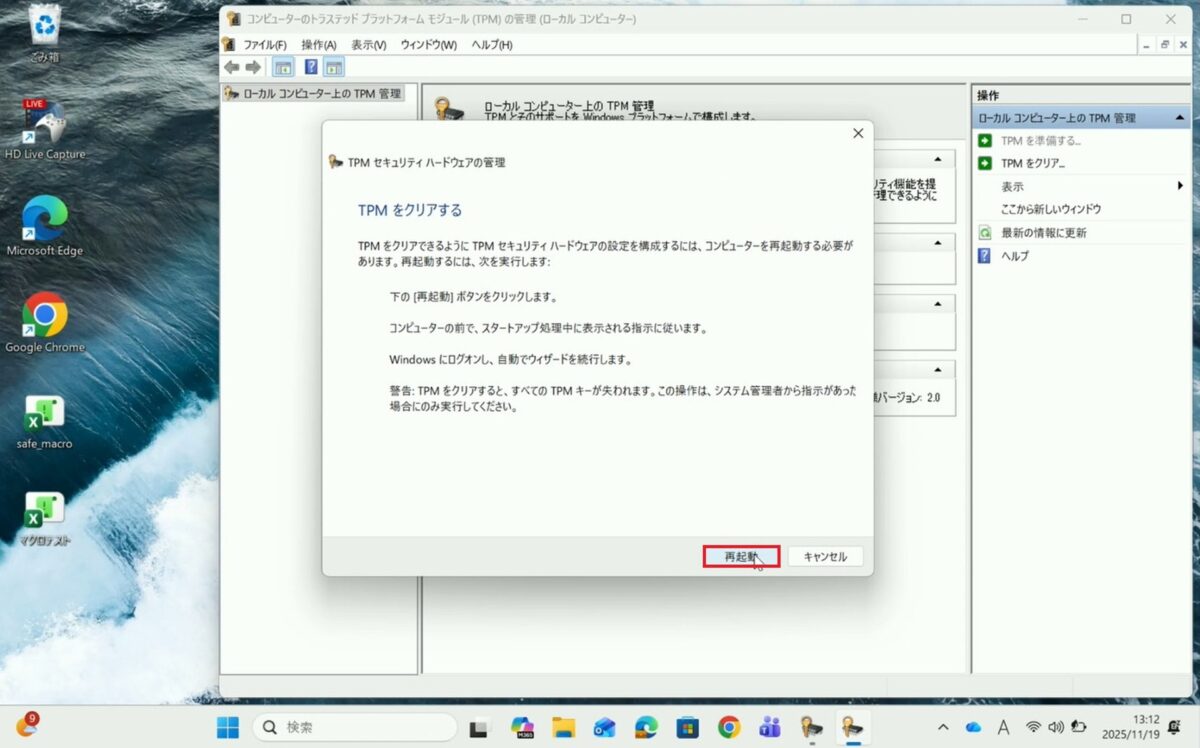
Task: Open Help via the blue question mark toolbar icon
Action: tap(313, 67)
